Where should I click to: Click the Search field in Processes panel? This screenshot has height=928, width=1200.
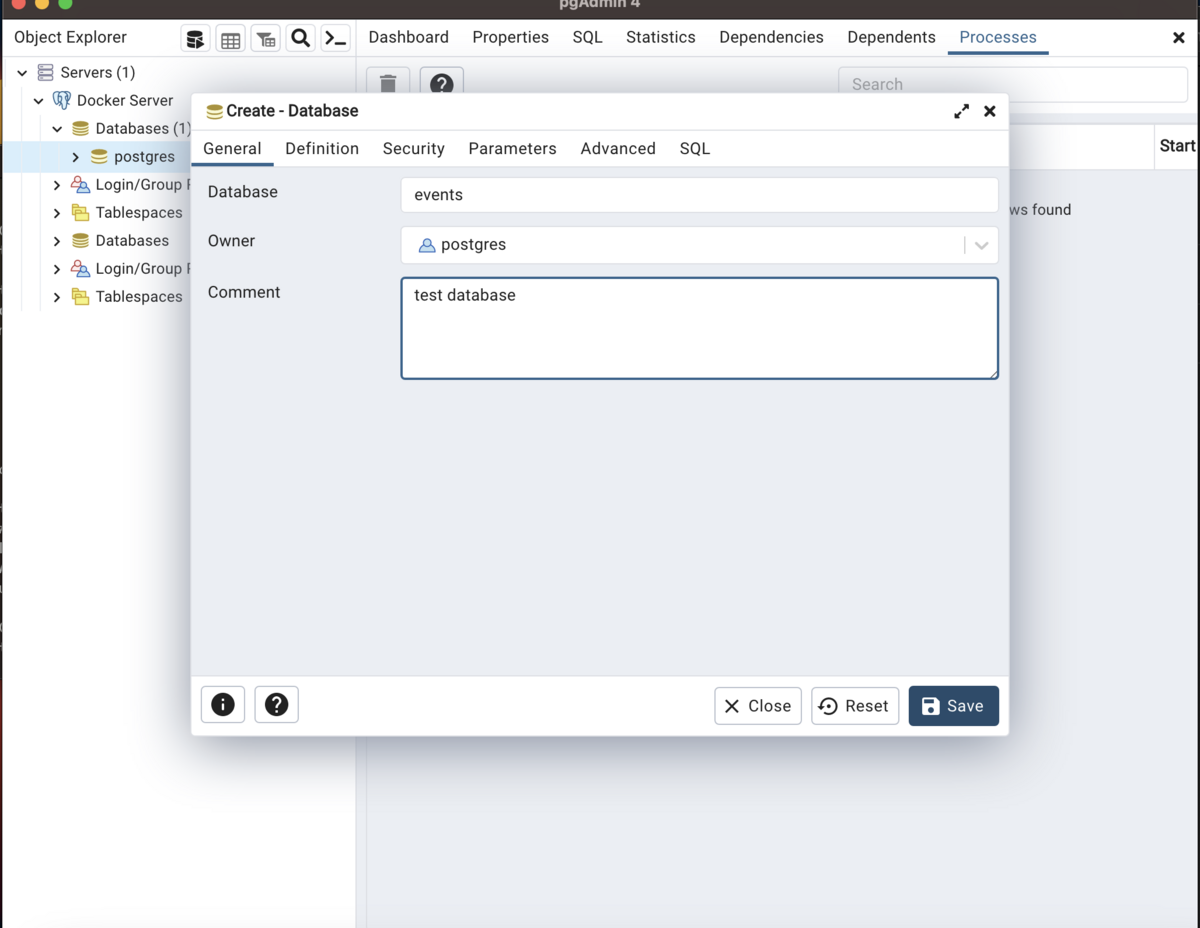pyautogui.click(x=1012, y=84)
